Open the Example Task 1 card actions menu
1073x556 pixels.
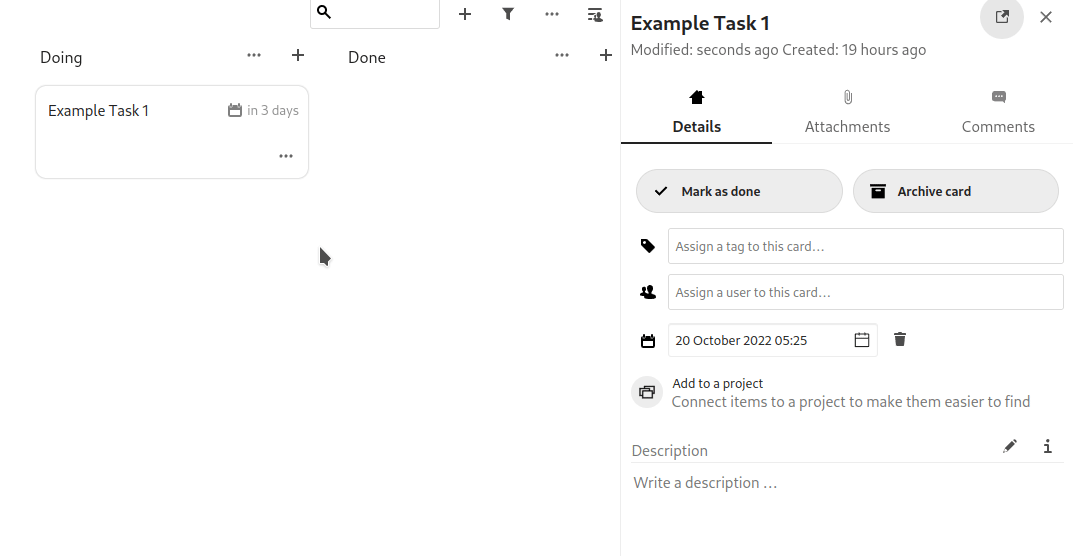[286, 156]
